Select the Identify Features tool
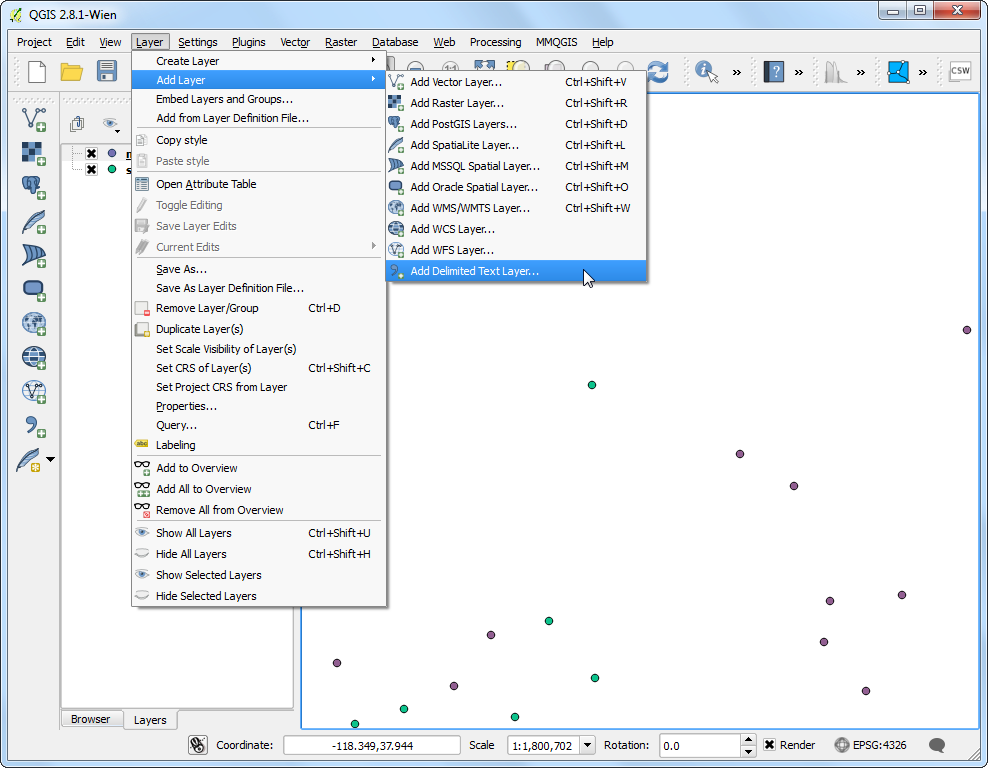Image resolution: width=988 pixels, height=768 pixels. tap(706, 71)
